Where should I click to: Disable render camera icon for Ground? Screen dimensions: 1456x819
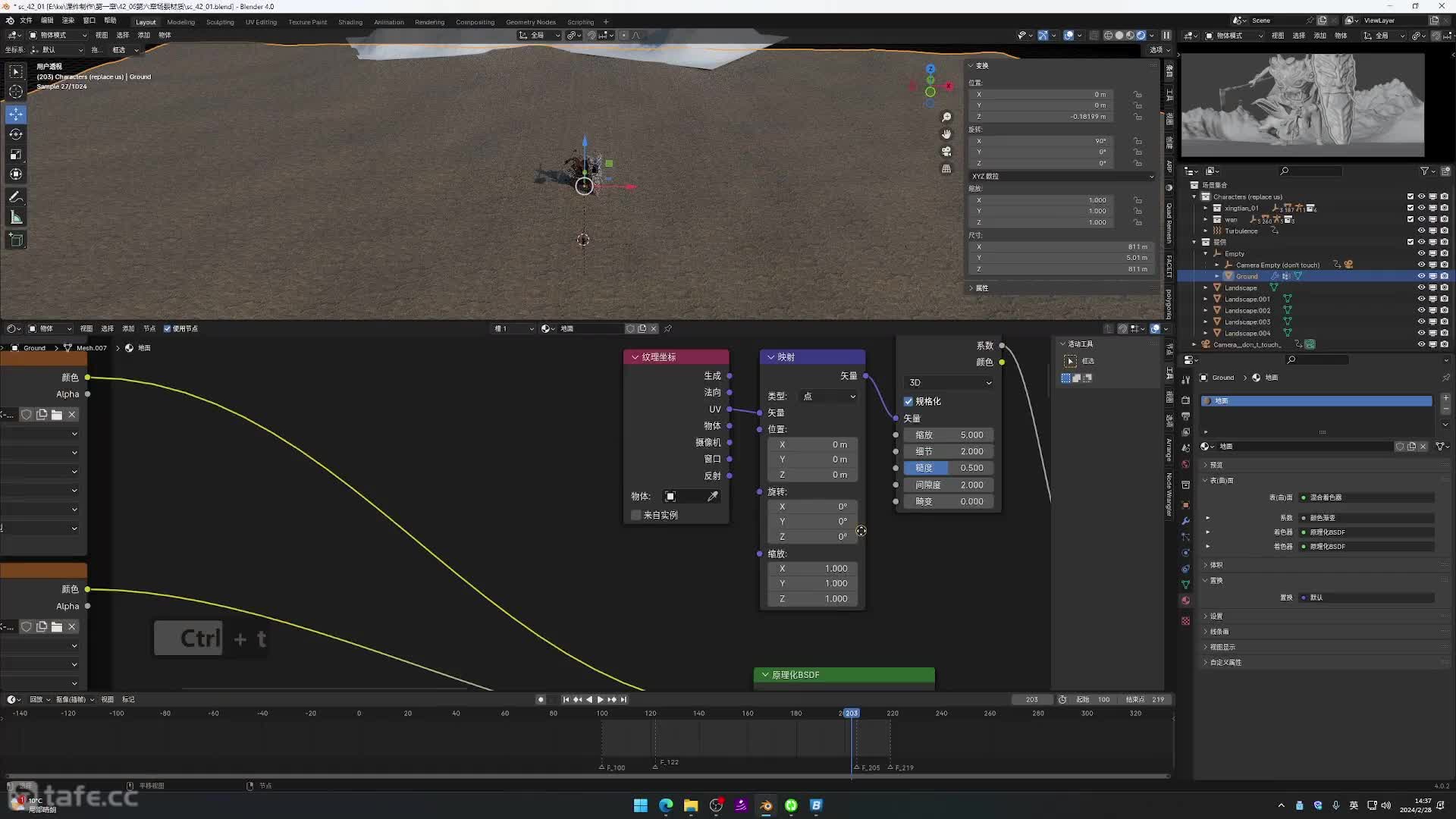pos(1445,277)
